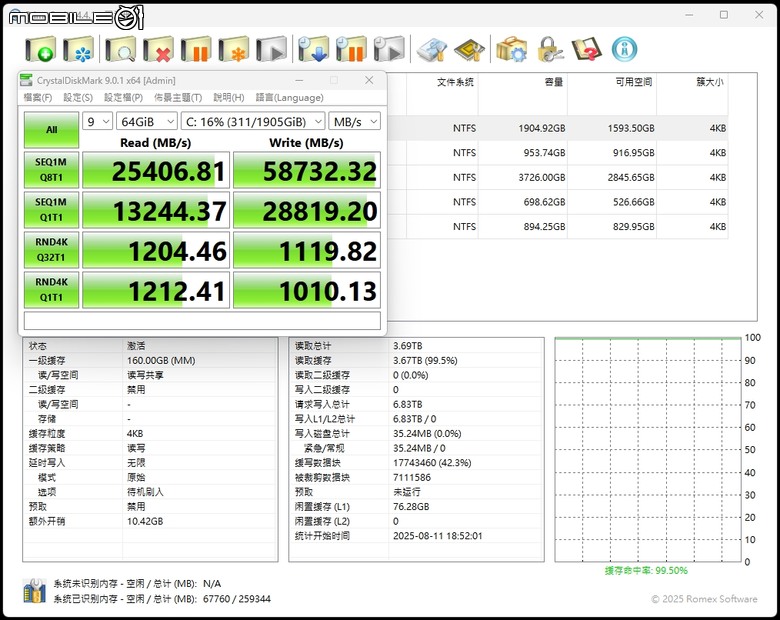The image size is (780, 620).
Task: Open the 佈景主題(T) menu in CrystalDiskMark
Action: coord(178,98)
